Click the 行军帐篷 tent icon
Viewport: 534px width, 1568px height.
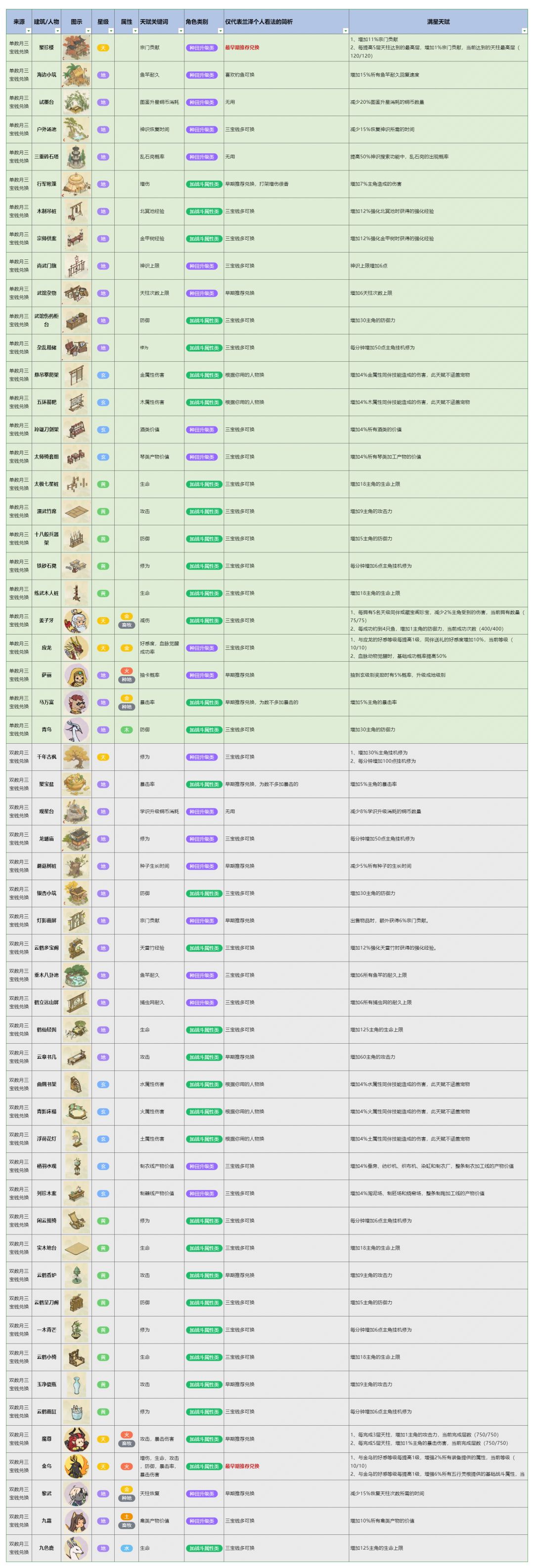pos(76,184)
